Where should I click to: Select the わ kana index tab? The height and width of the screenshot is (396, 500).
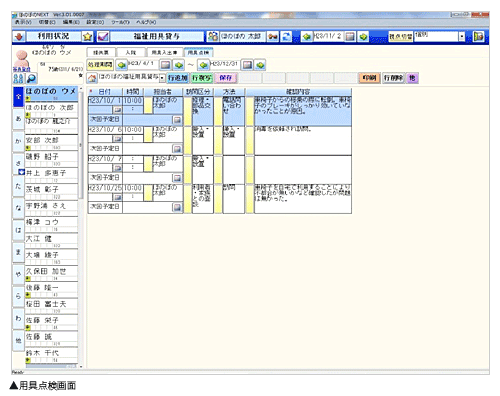(x=19, y=318)
